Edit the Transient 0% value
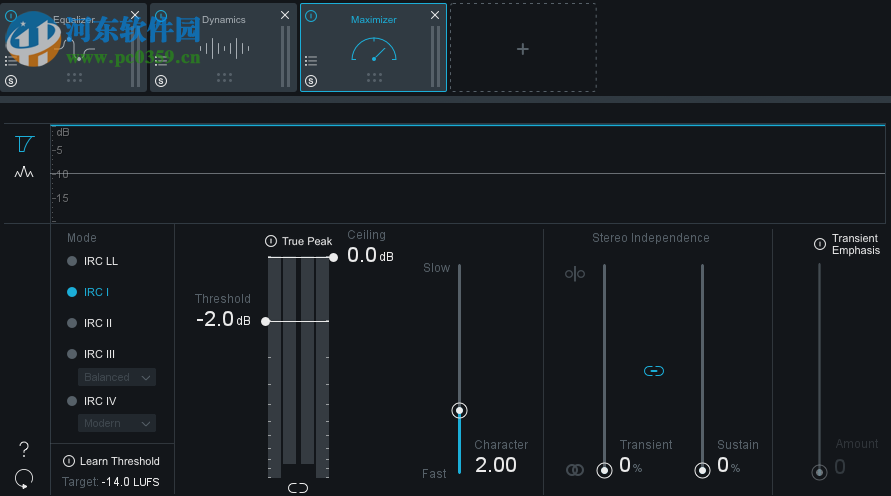Screen dimensions: 891x496 pos(630,465)
